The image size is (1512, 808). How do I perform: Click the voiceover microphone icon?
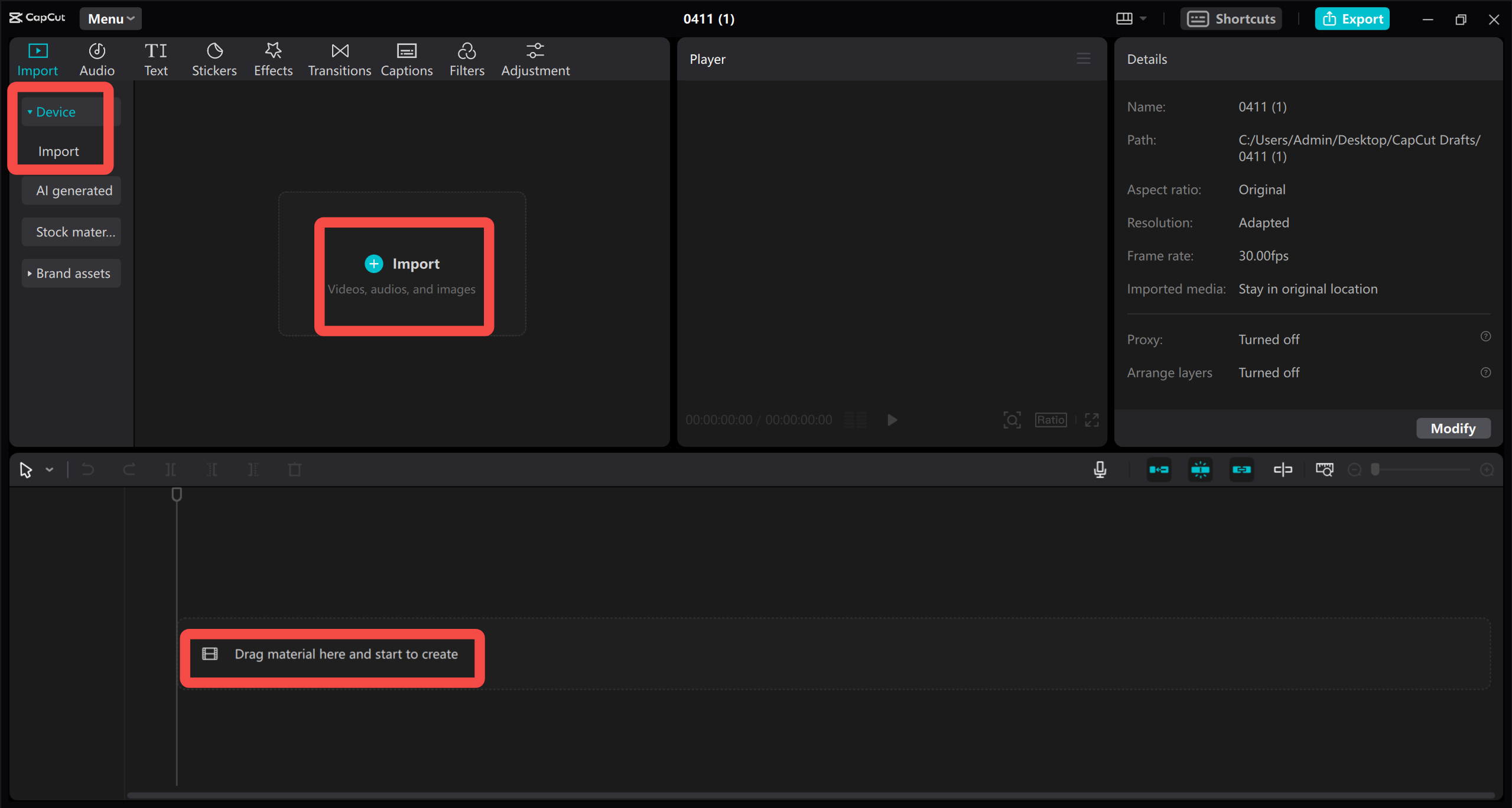click(x=1099, y=469)
